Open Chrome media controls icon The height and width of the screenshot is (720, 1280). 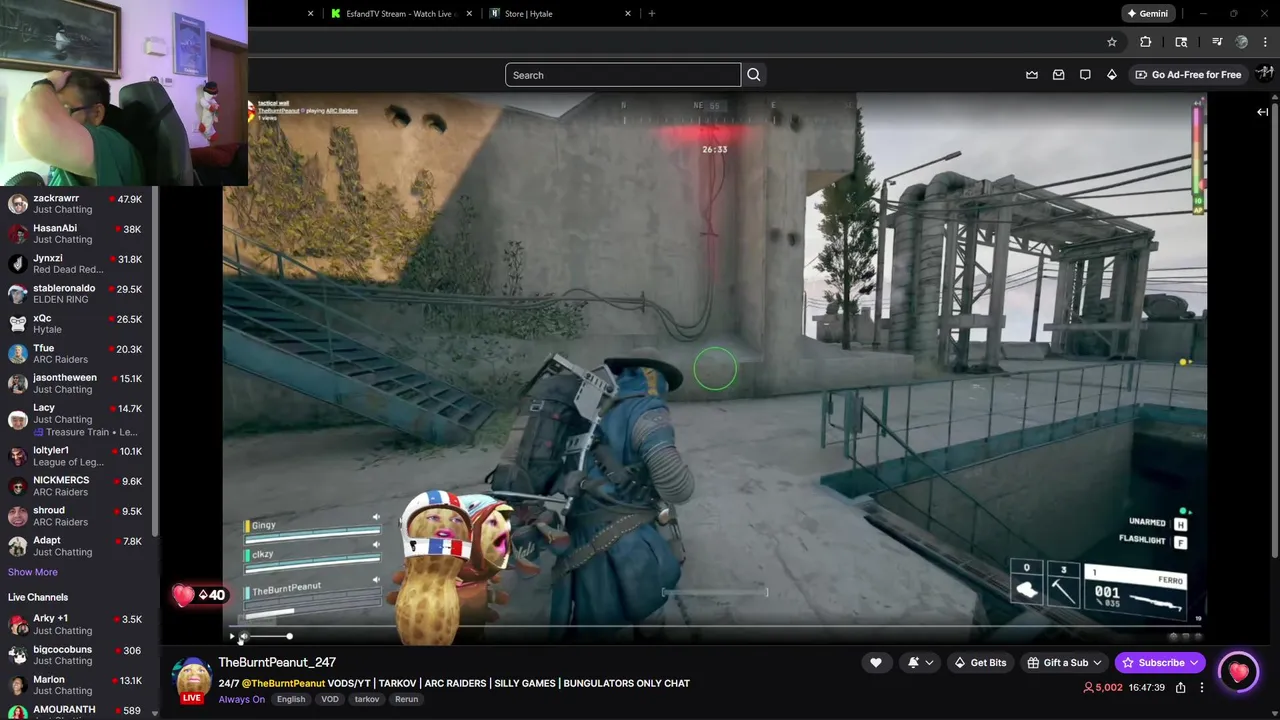pos(1217,42)
